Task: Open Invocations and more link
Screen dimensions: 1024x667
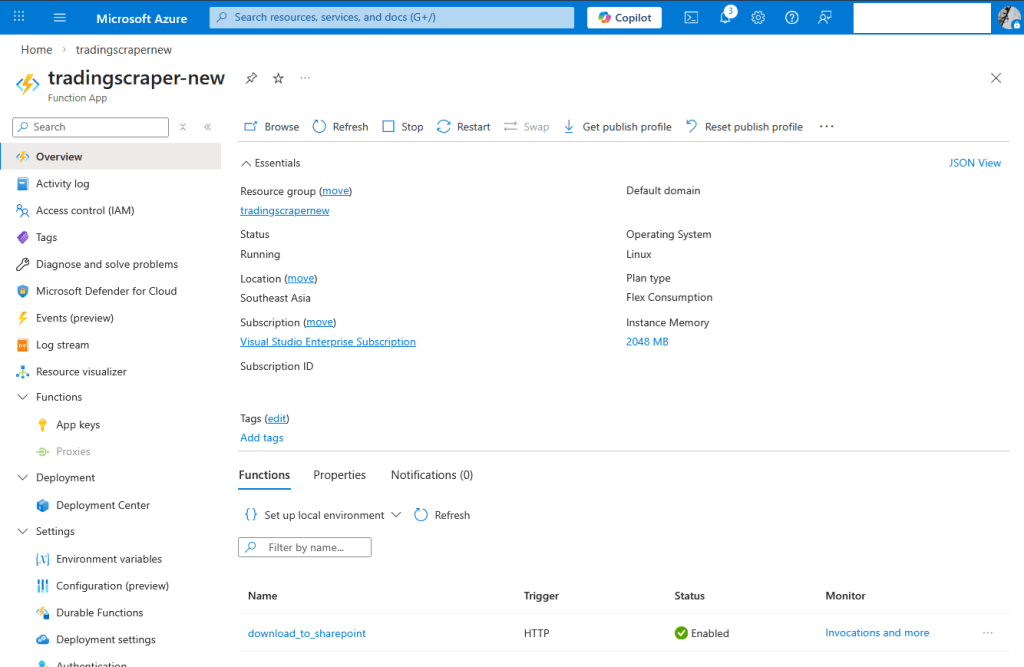Action: click(x=877, y=632)
